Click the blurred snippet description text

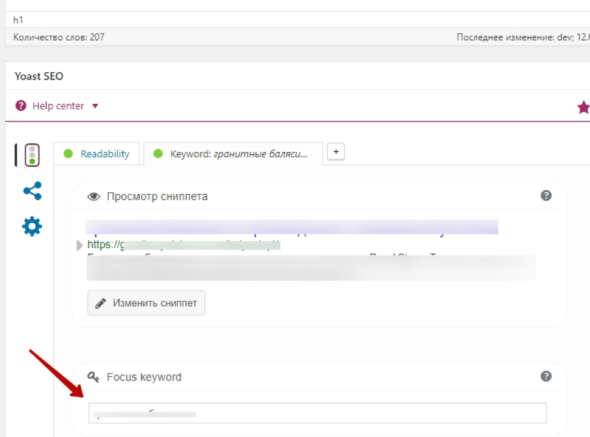click(311, 267)
